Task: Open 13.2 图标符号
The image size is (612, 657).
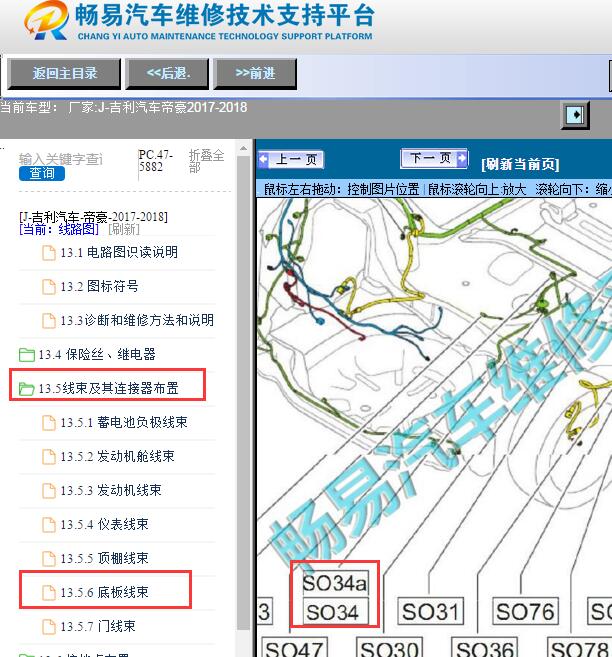Action: (x=99, y=287)
